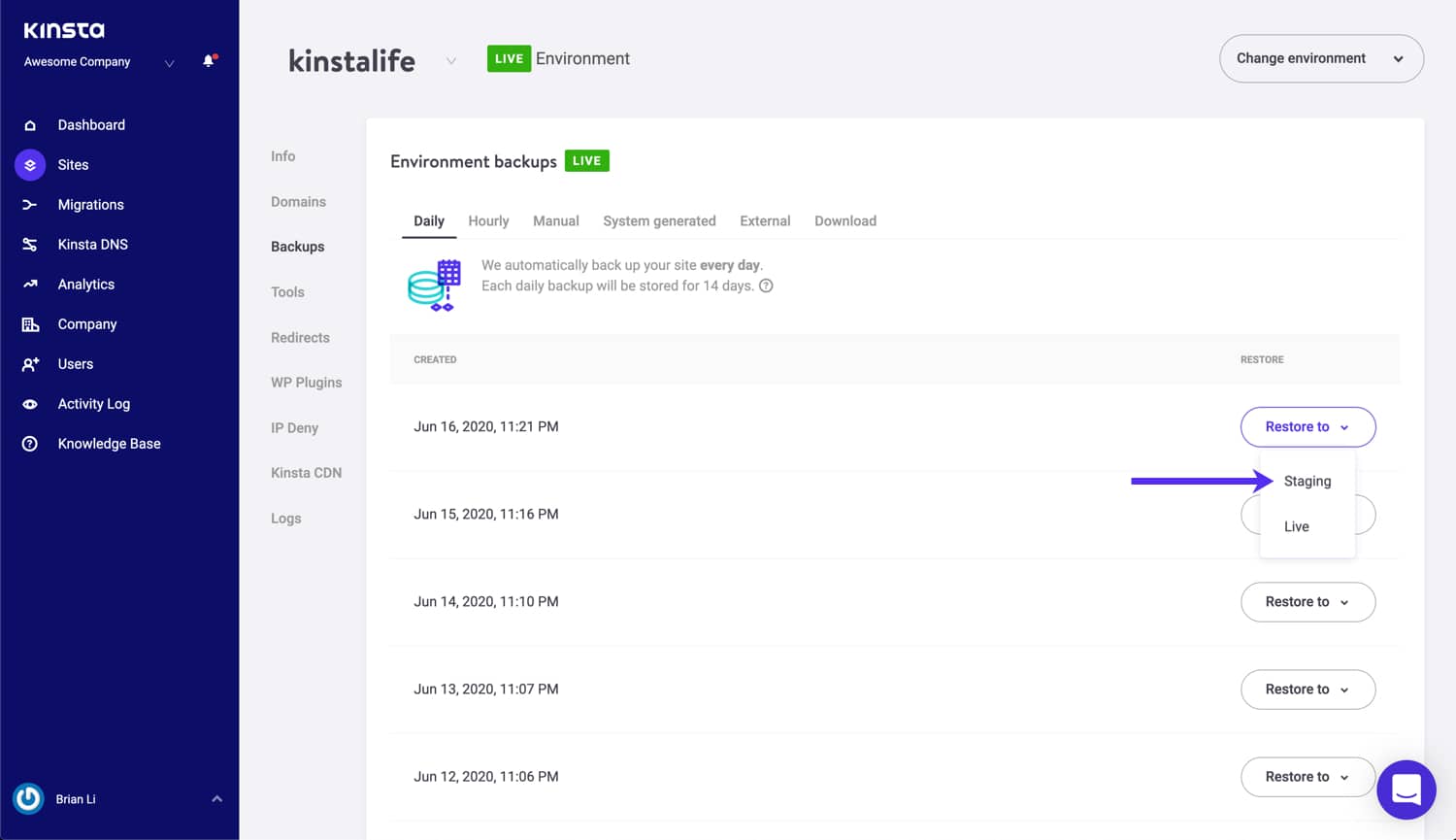Open the Dashboard home icon

[x=30, y=125]
